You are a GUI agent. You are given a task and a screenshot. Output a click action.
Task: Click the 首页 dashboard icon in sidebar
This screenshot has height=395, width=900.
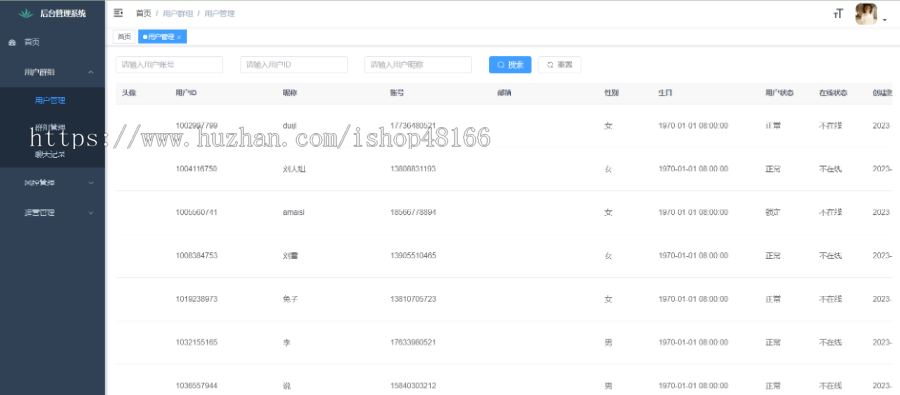tap(11, 42)
